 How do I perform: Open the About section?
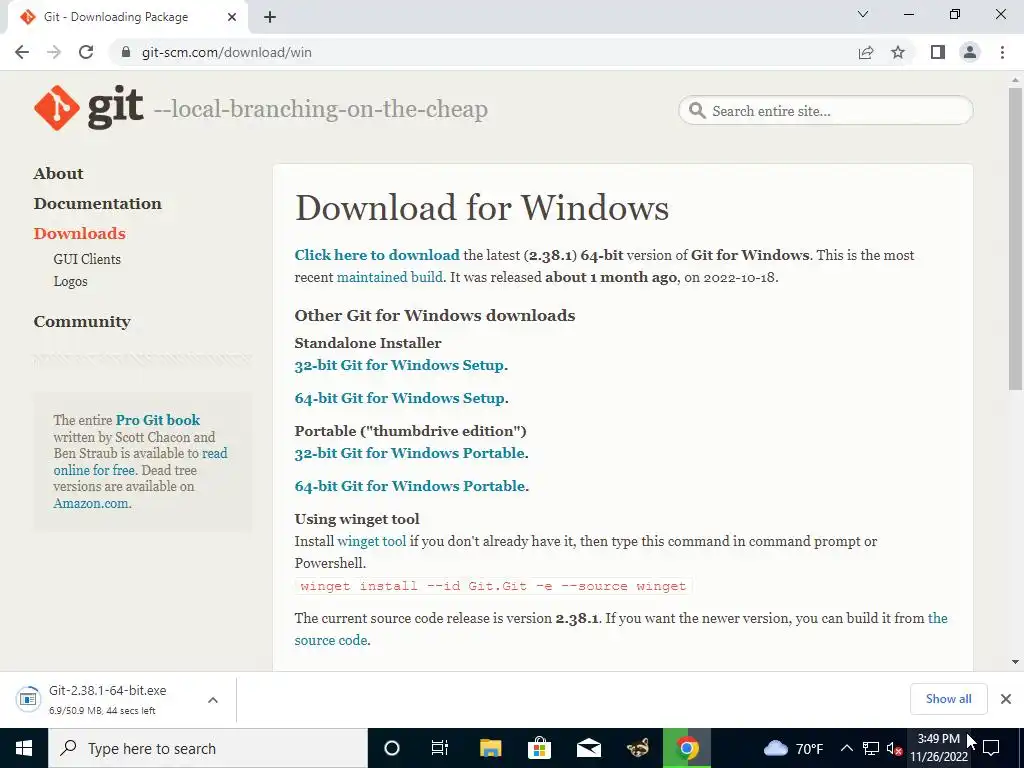(58, 173)
